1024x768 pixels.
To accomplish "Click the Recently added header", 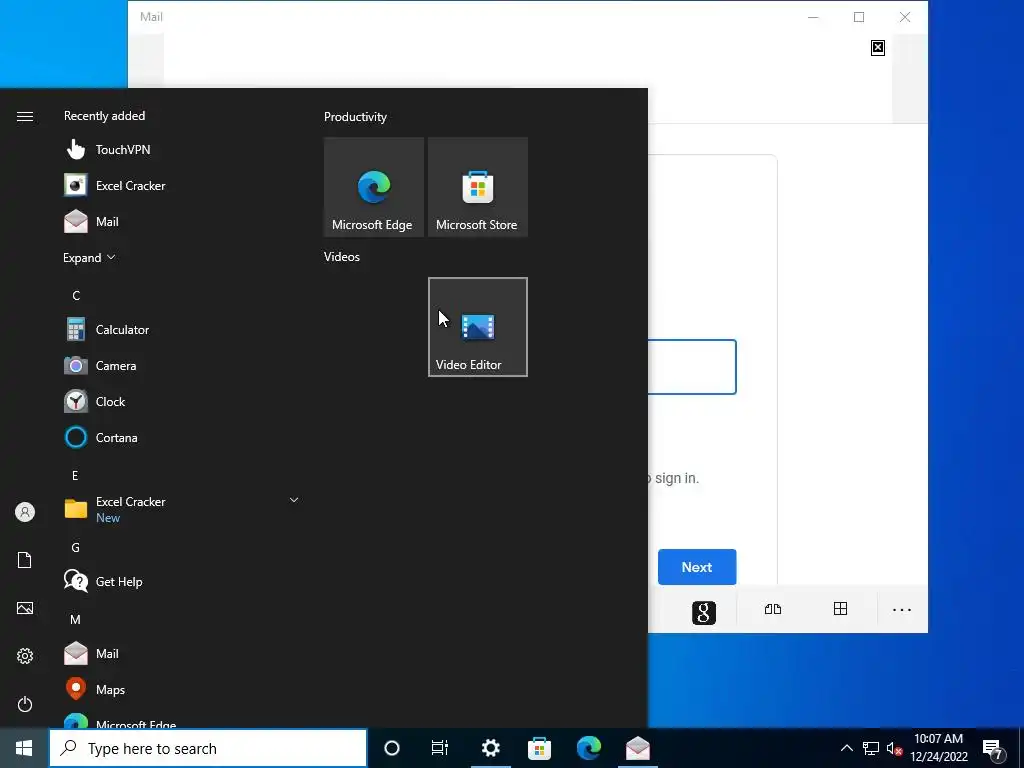I will point(104,116).
